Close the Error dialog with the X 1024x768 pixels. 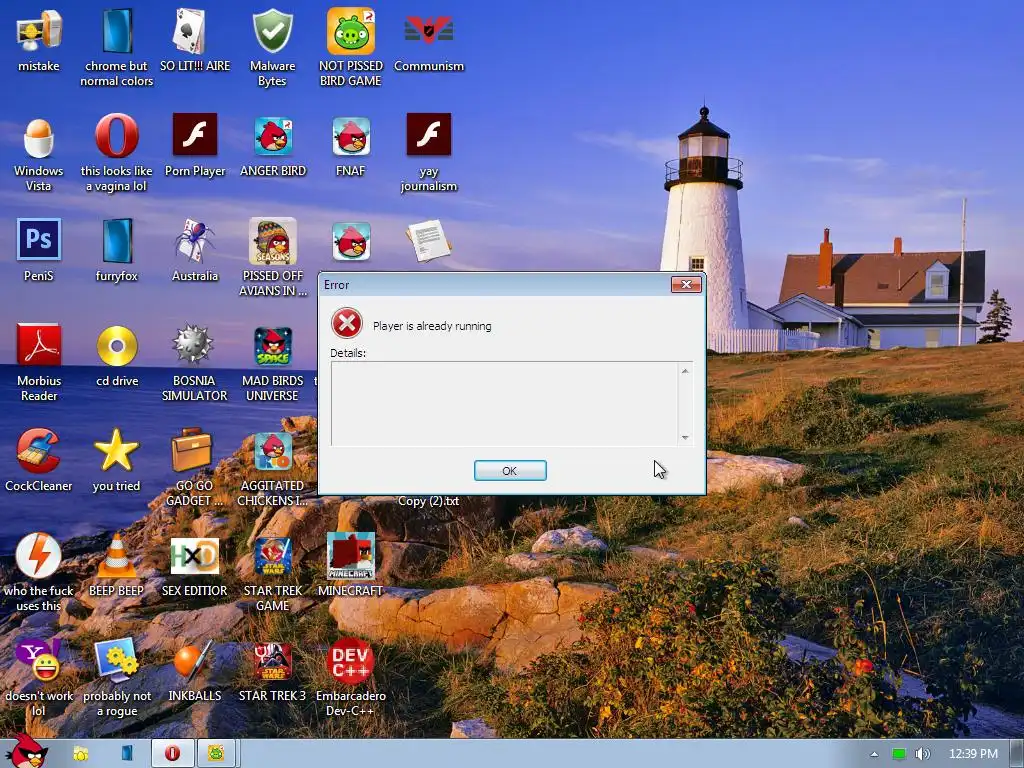[x=686, y=284]
